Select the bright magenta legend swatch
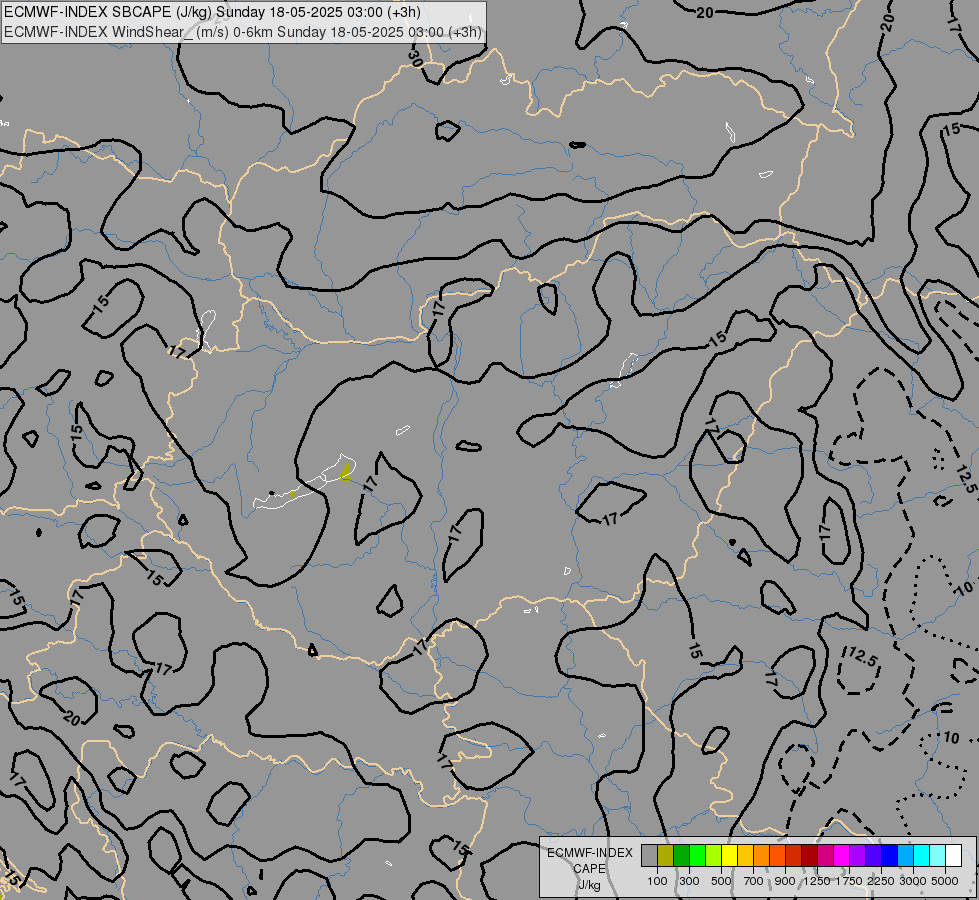979x900 pixels. [x=842, y=856]
